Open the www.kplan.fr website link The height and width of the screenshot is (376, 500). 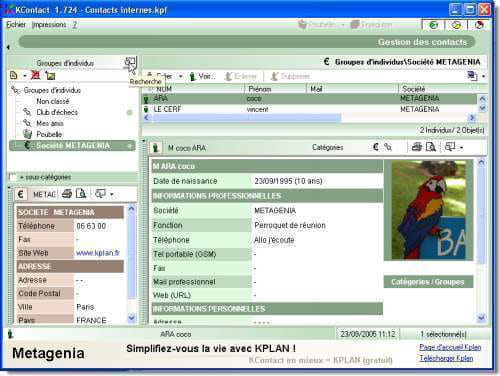click(98, 253)
